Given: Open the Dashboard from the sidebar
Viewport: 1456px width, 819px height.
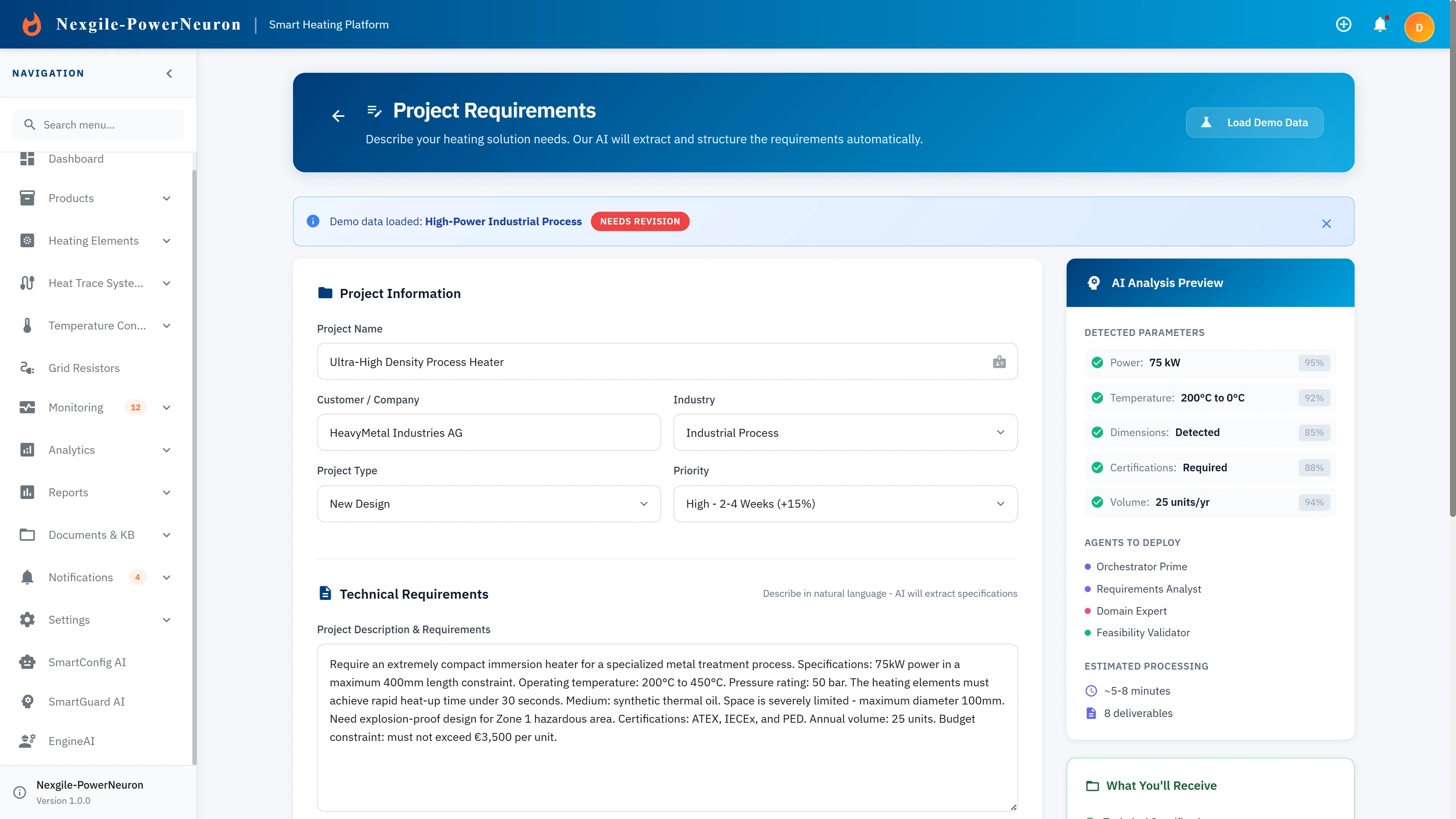Looking at the screenshot, I should tap(76, 159).
